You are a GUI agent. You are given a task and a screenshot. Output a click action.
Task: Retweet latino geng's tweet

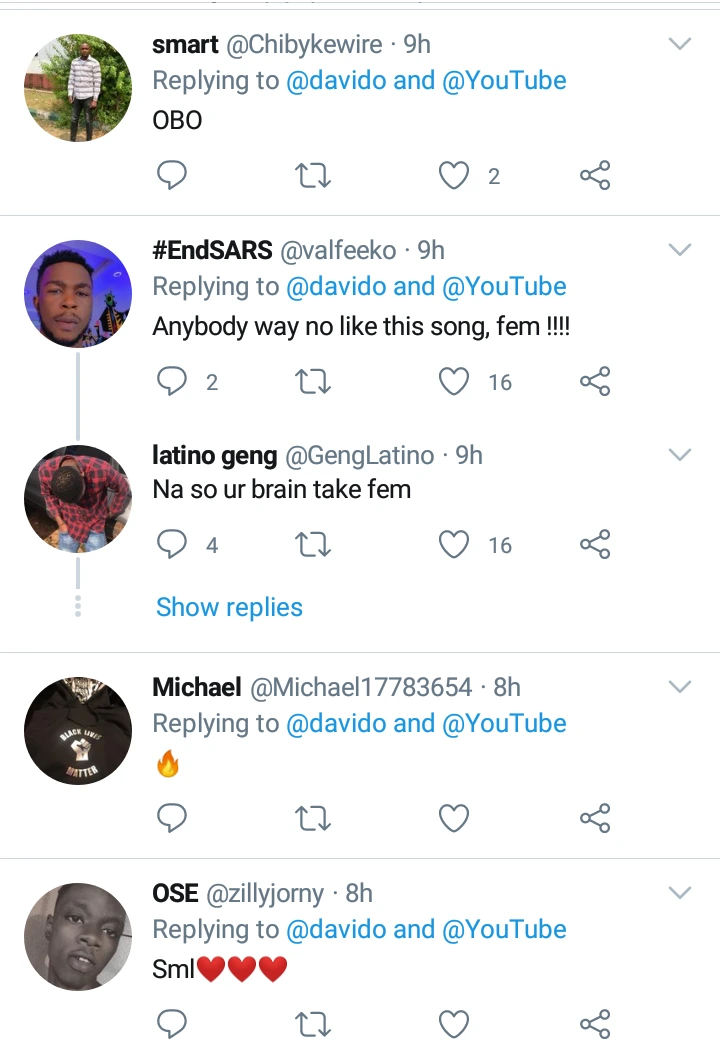coord(313,545)
